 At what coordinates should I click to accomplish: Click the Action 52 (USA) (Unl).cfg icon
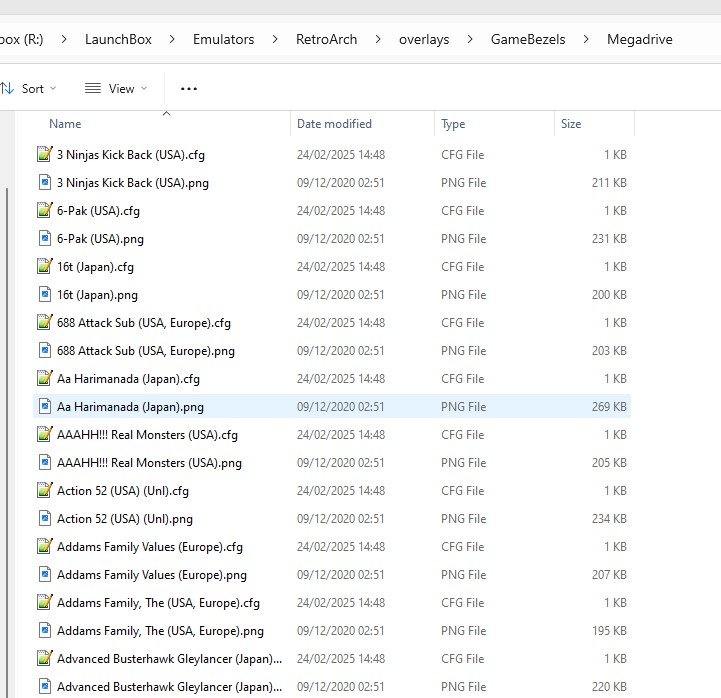point(45,491)
